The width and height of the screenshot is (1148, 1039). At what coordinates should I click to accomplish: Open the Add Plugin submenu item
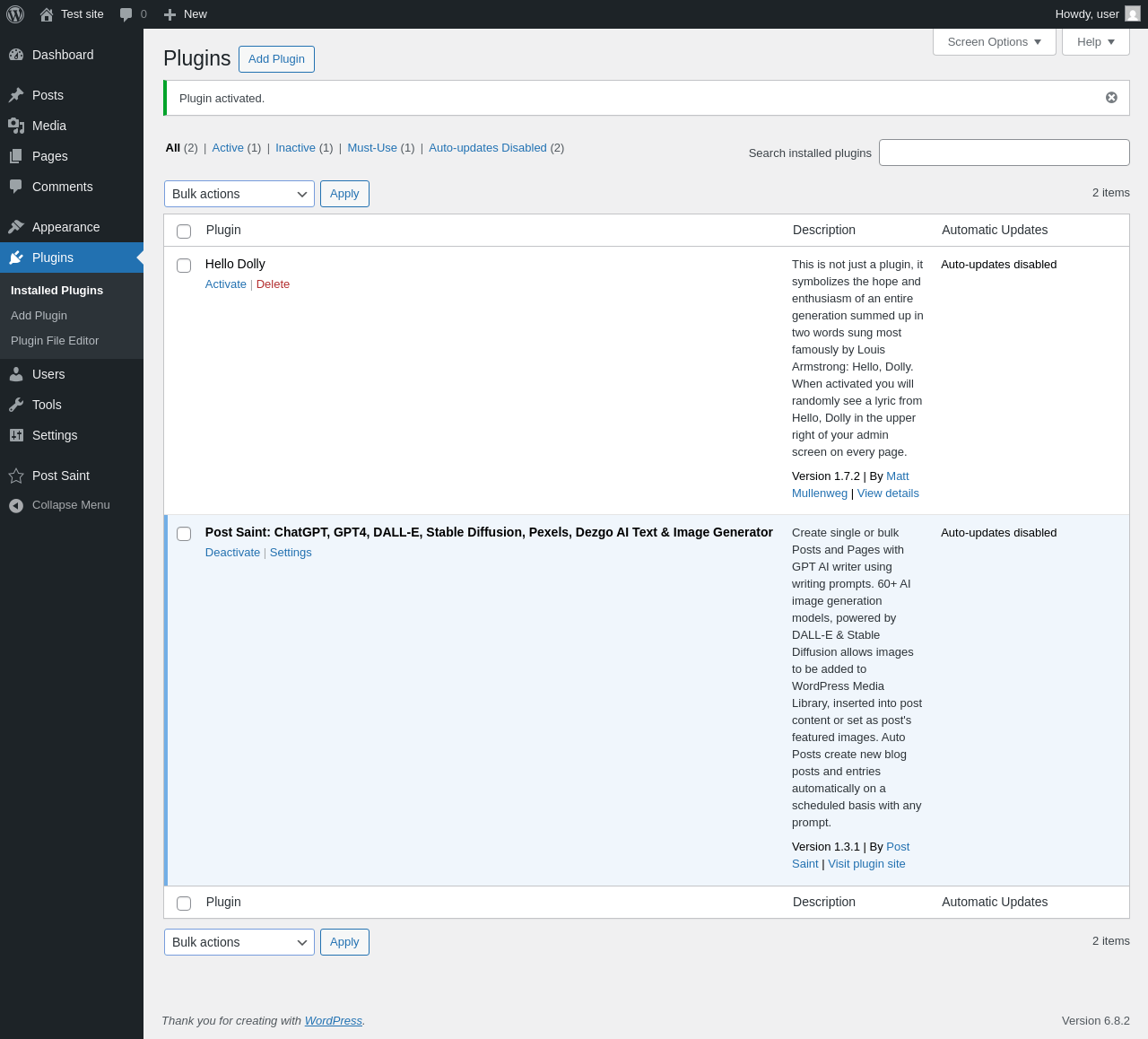pyautogui.click(x=39, y=316)
